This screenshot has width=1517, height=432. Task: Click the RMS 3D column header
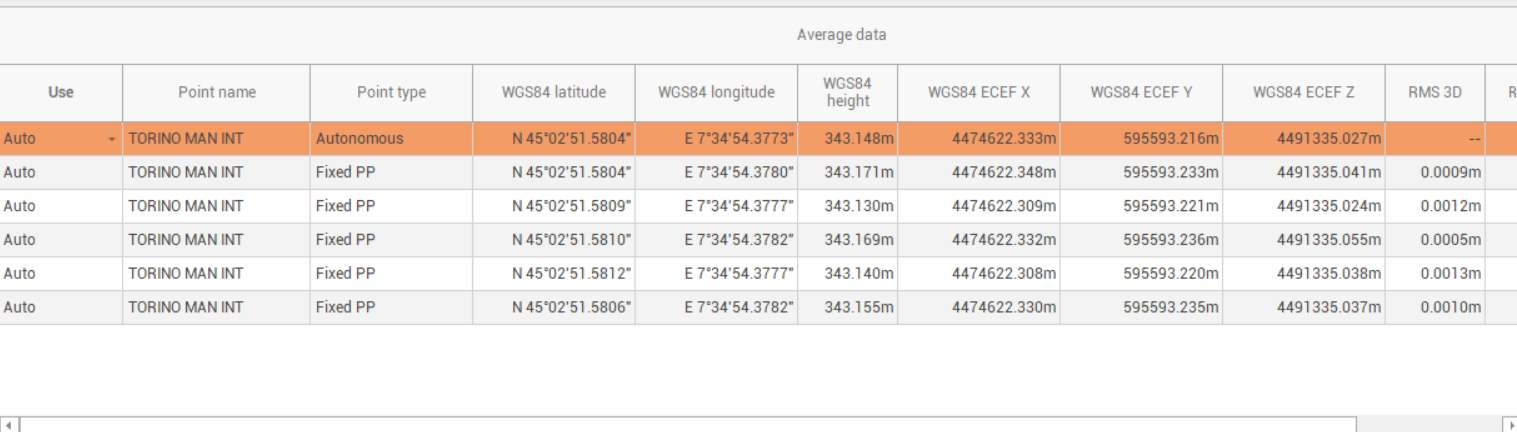point(1435,92)
